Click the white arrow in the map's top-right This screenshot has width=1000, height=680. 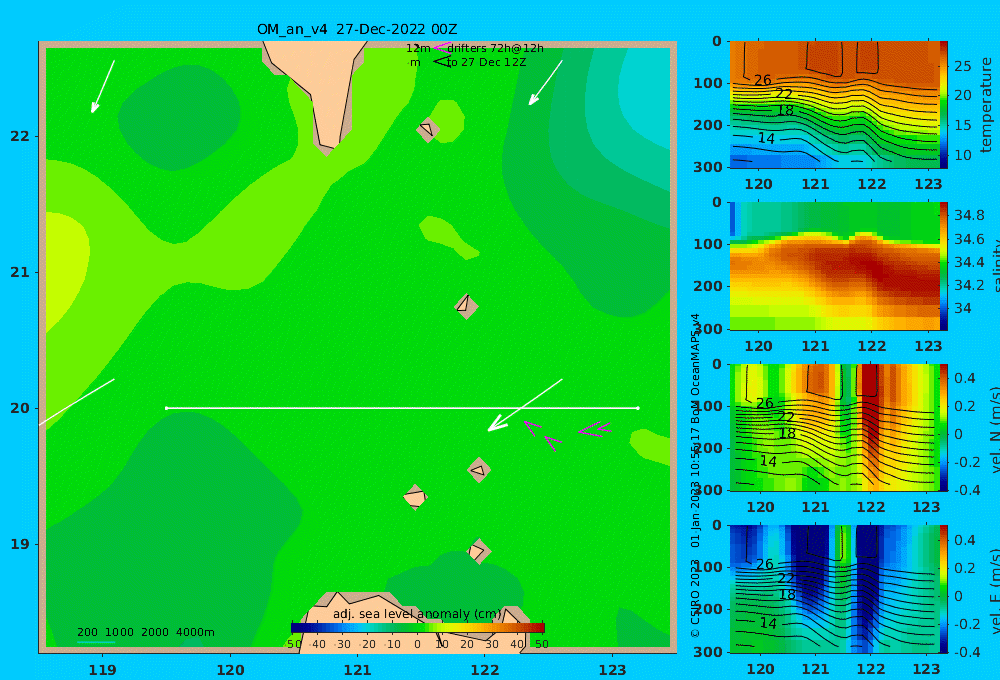(545, 82)
